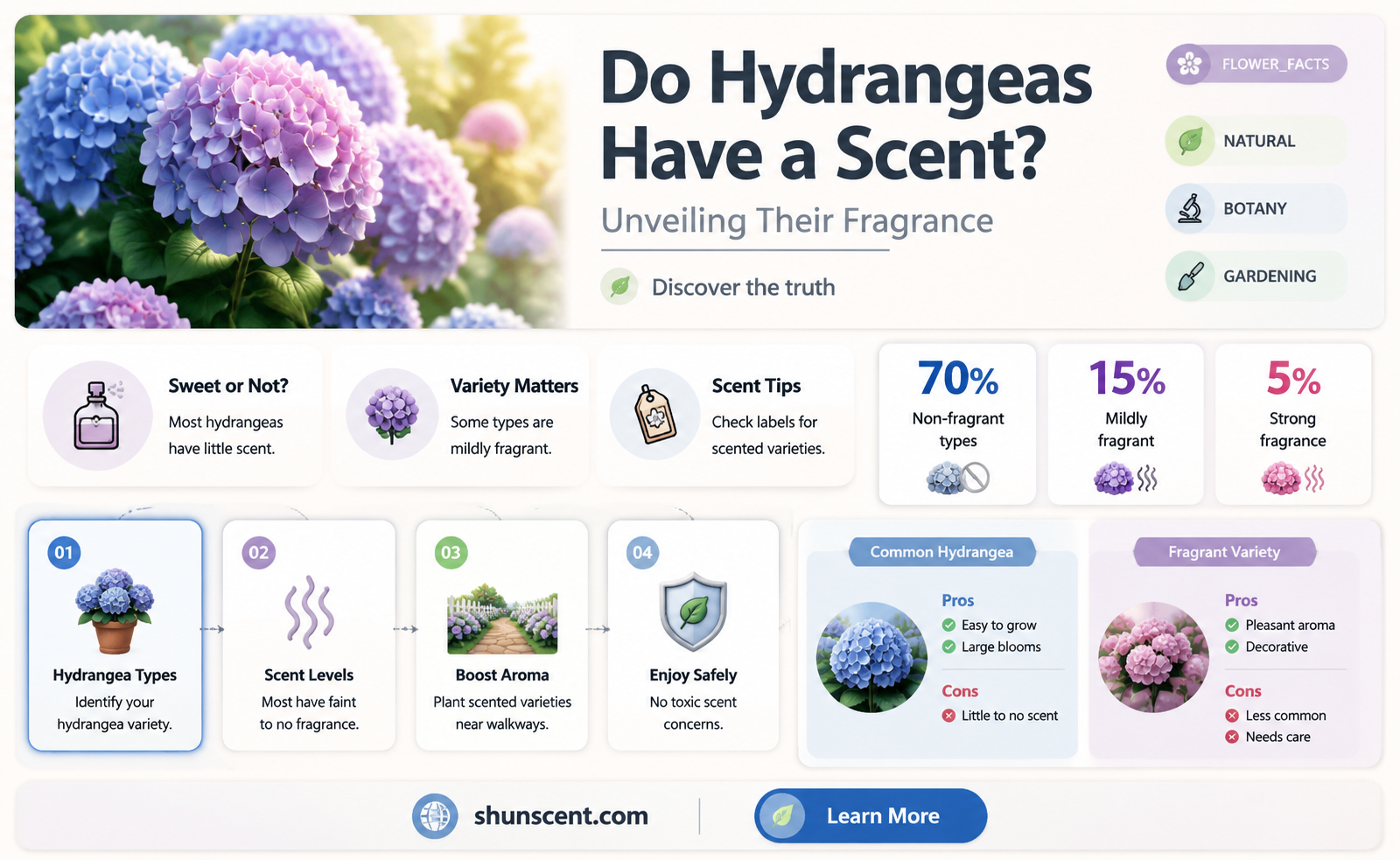Viewport: 1400px width, 860px height.
Task: Select the Scent Levels step card
Action: click(x=309, y=635)
